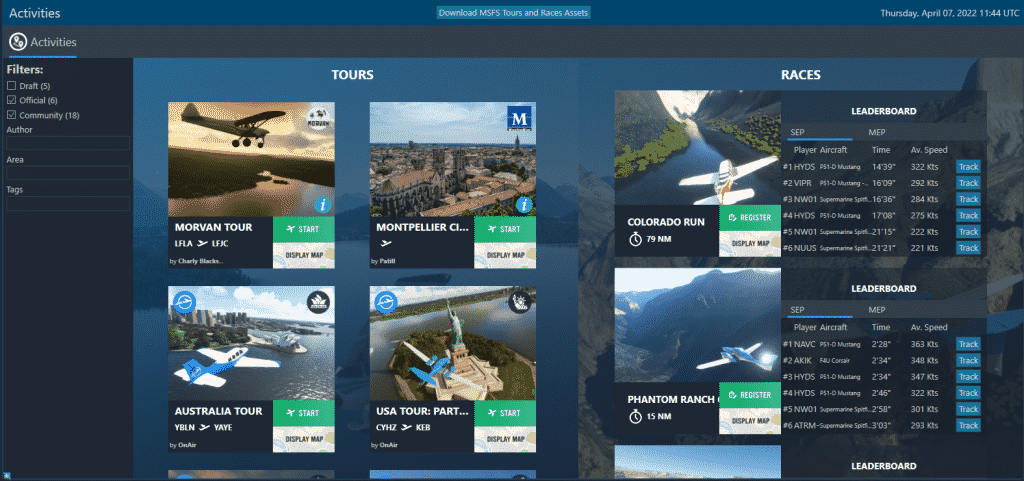This screenshot has height=481, width=1024.
Task: Track #1 NAVC 2'28" entry
Action: pyautogui.click(x=968, y=344)
